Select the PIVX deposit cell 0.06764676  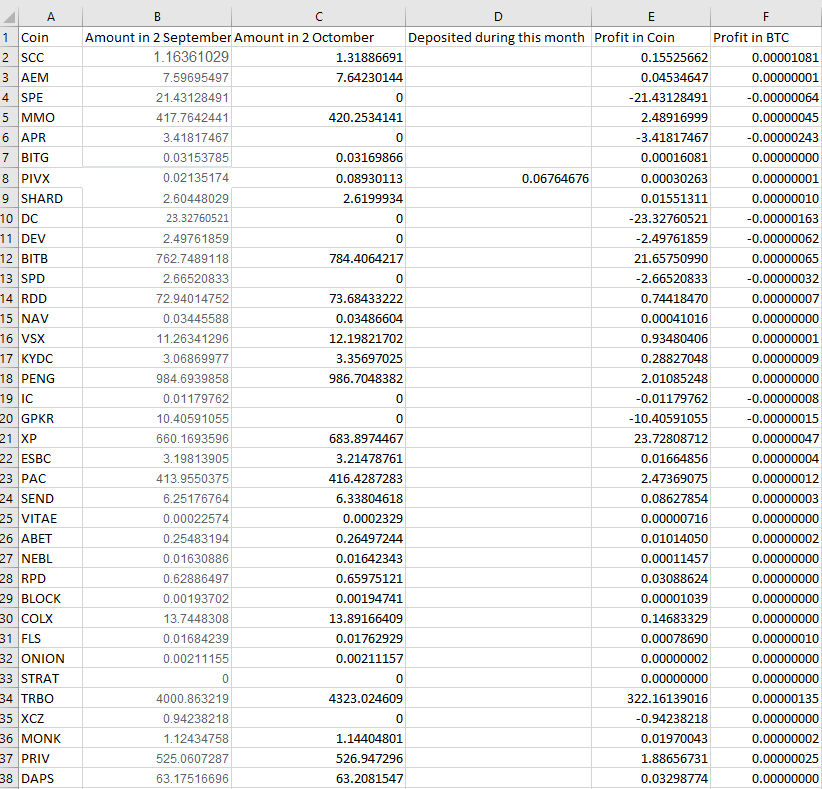click(498, 178)
